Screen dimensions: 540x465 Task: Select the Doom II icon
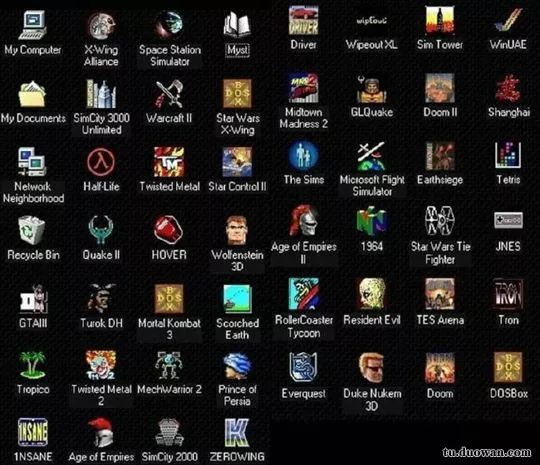[440, 88]
